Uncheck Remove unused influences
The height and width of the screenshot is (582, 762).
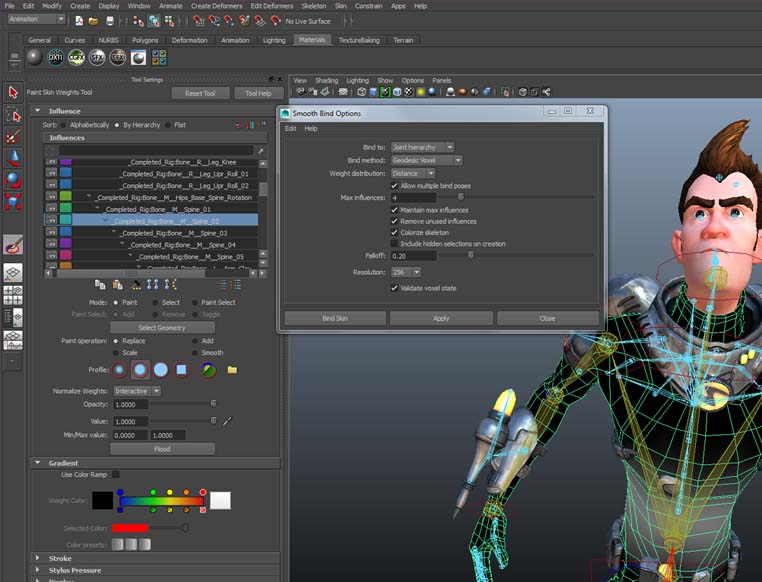pos(395,221)
